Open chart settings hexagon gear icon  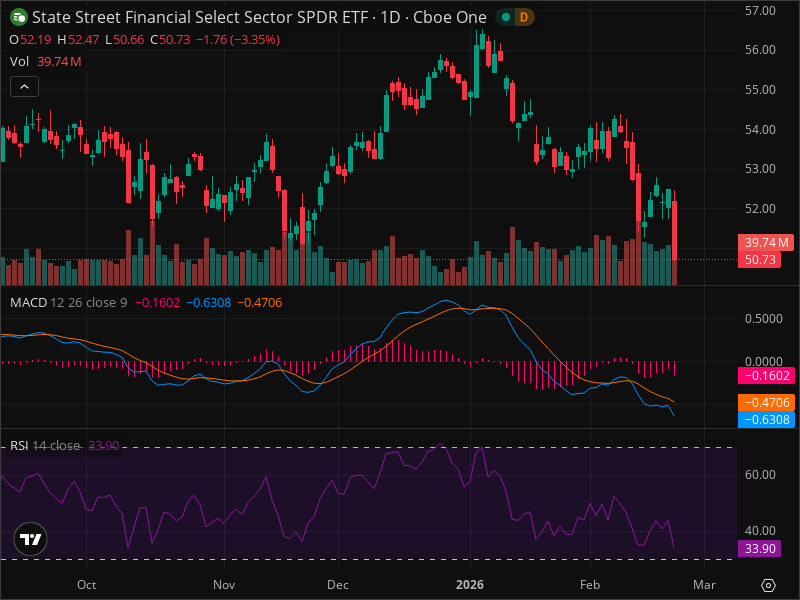[768, 585]
